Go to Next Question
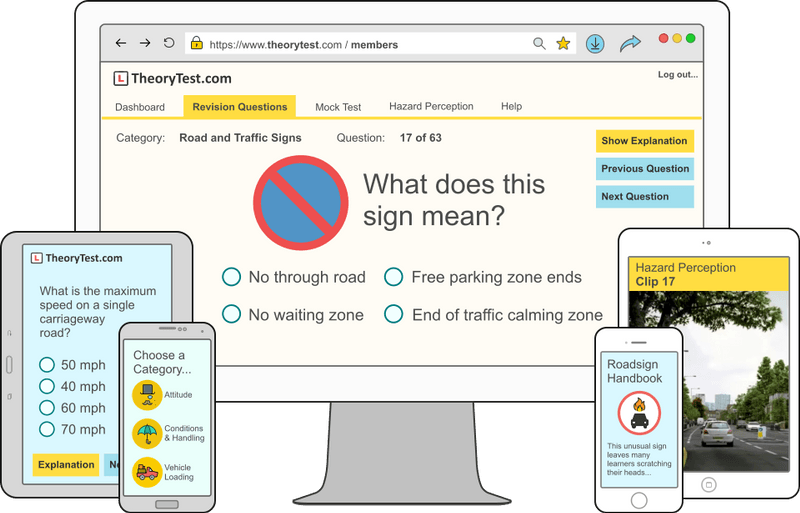Viewport: 800px width, 513px height. tap(644, 197)
